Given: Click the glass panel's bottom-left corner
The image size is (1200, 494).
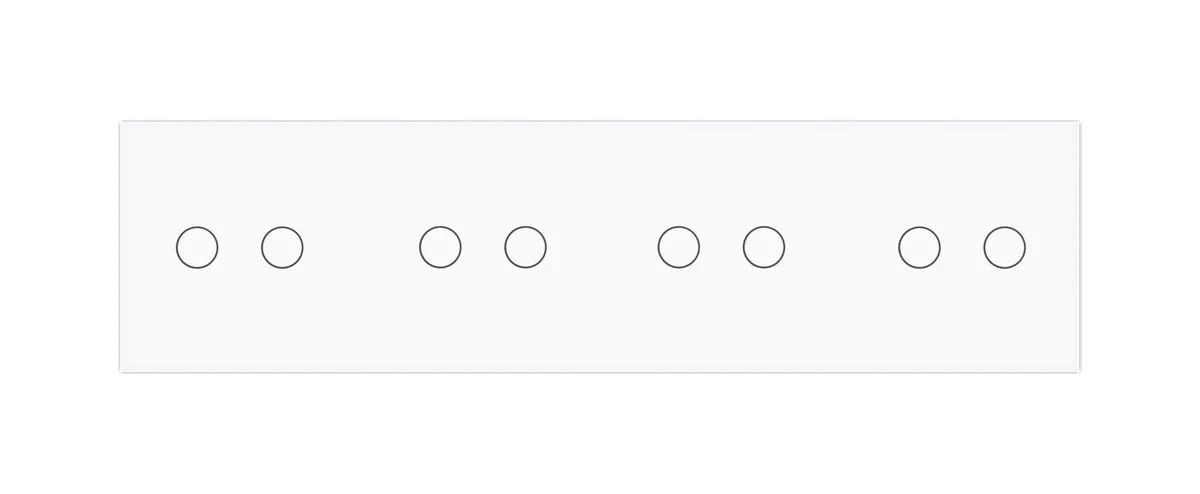Looking at the screenshot, I should pyautogui.click(x=122, y=370).
